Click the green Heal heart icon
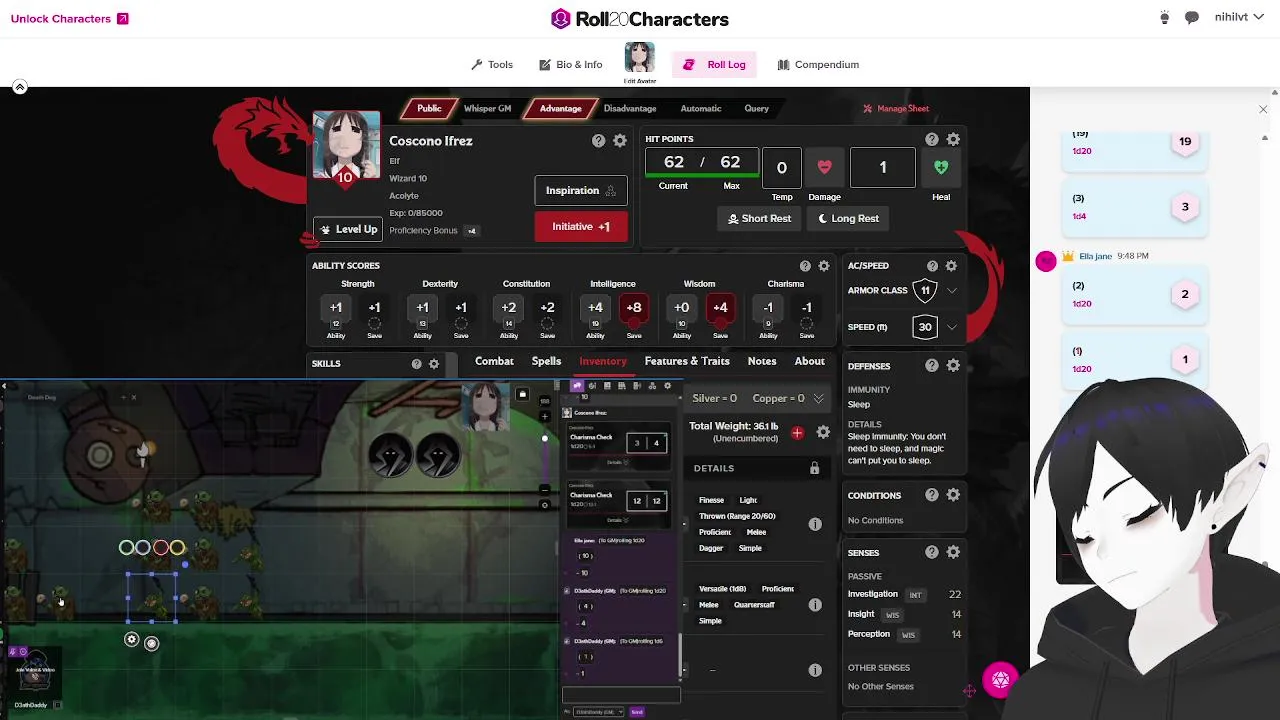1280x720 pixels. [941, 167]
